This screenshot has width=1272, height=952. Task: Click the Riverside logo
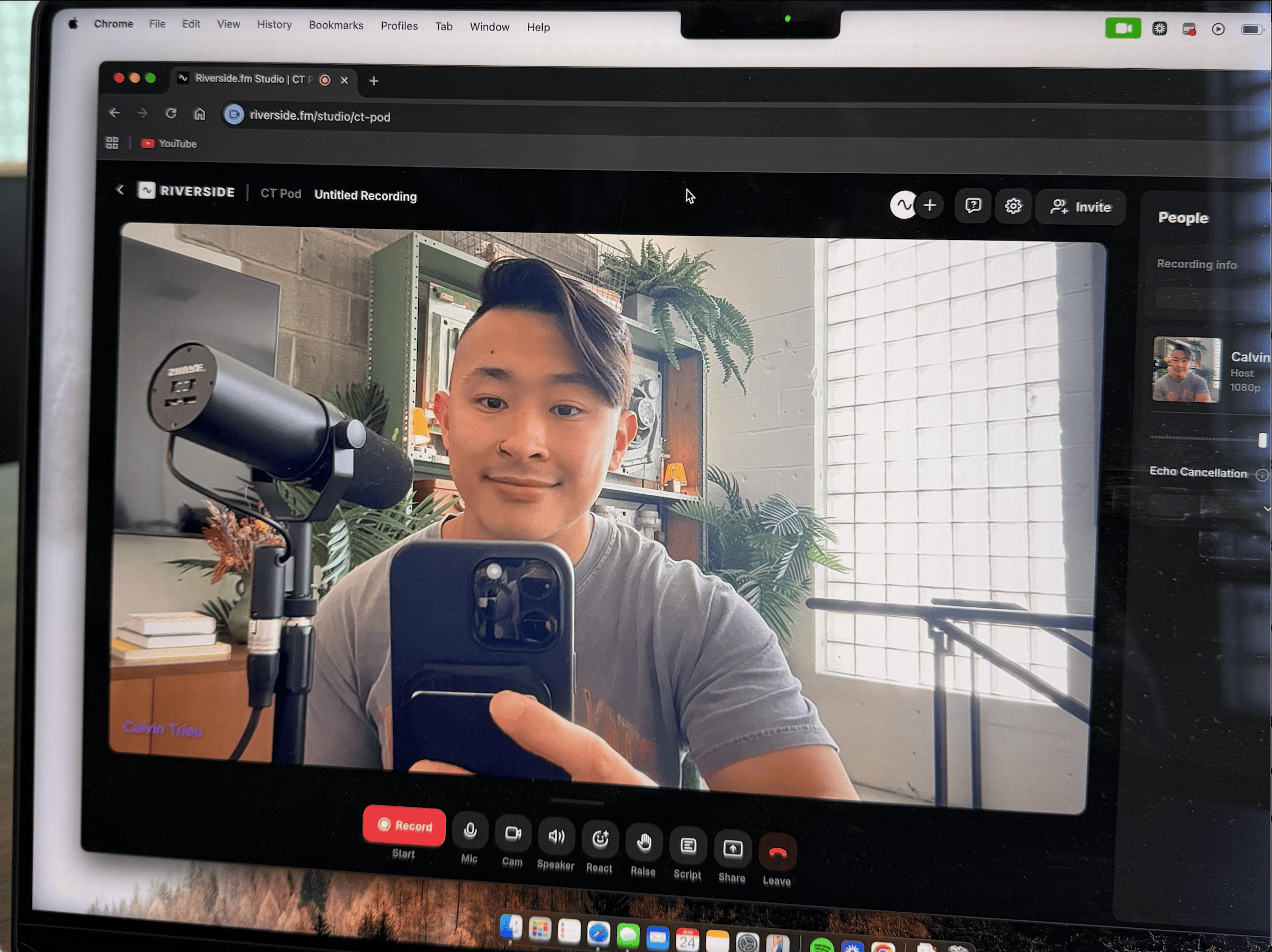click(187, 191)
